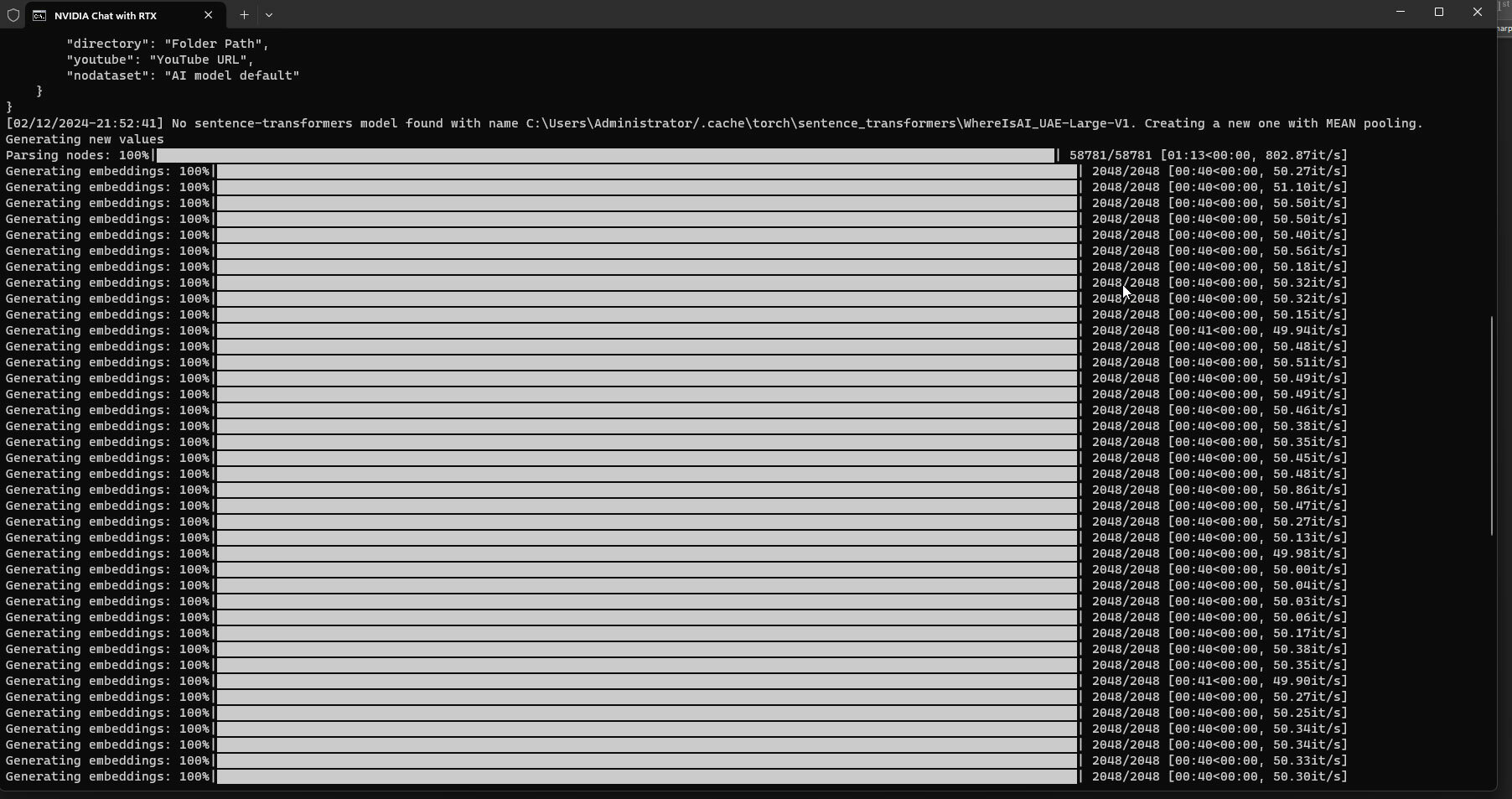This screenshot has height=799, width=1512.
Task: Click the "youtube": "YouTube URL" line
Action: 160,60
